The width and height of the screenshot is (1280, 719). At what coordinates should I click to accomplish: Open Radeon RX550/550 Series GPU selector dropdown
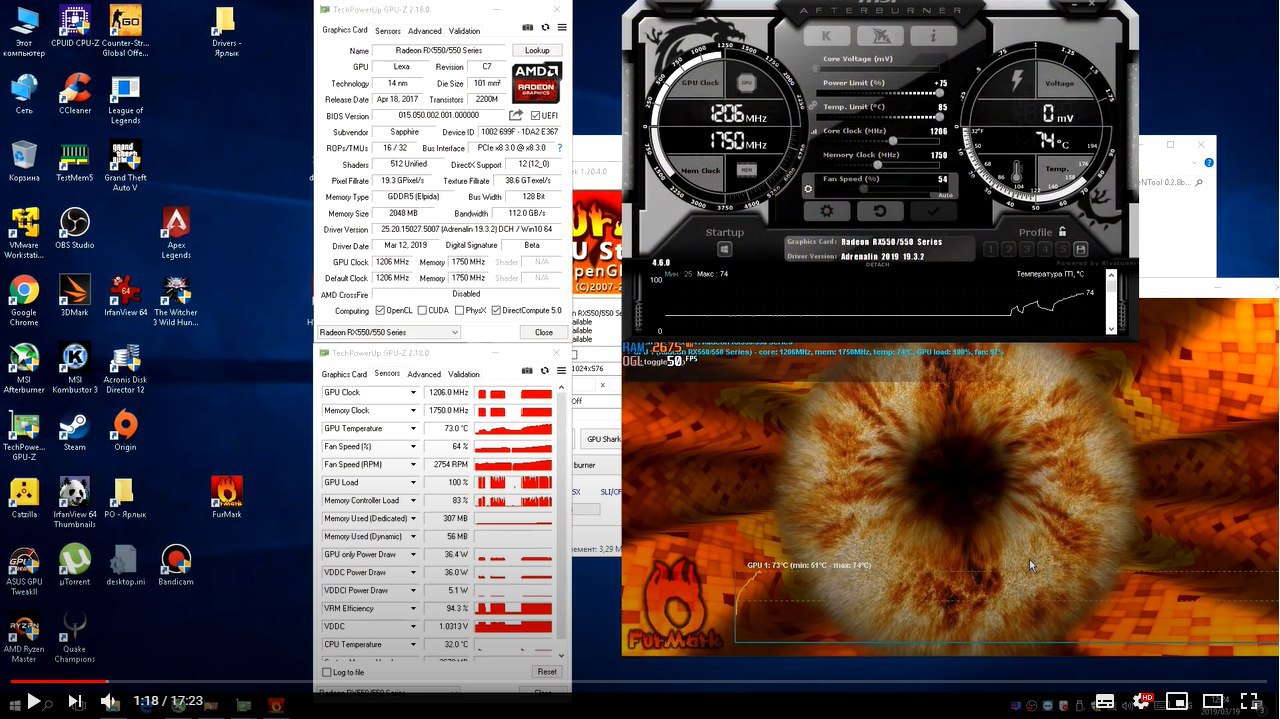pos(389,332)
